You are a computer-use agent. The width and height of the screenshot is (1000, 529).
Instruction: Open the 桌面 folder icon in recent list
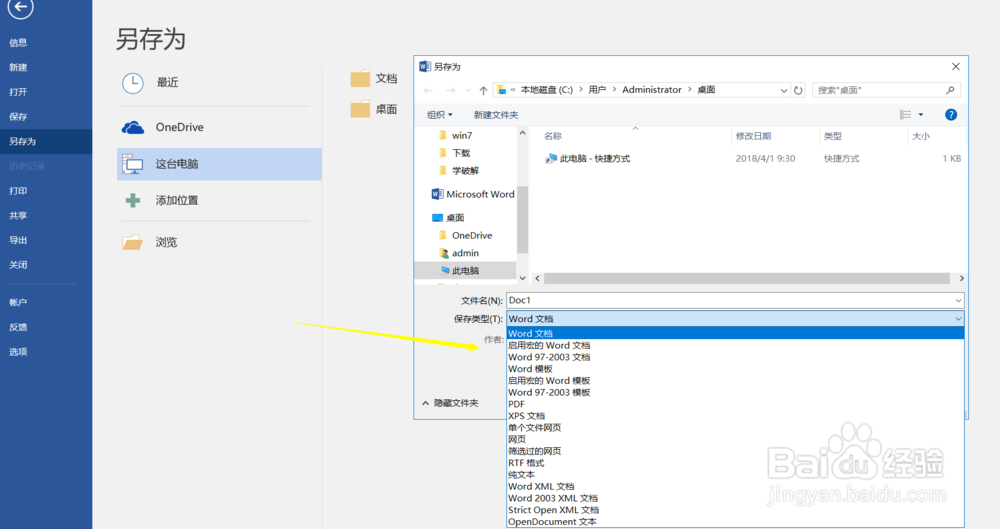pyautogui.click(x=360, y=109)
